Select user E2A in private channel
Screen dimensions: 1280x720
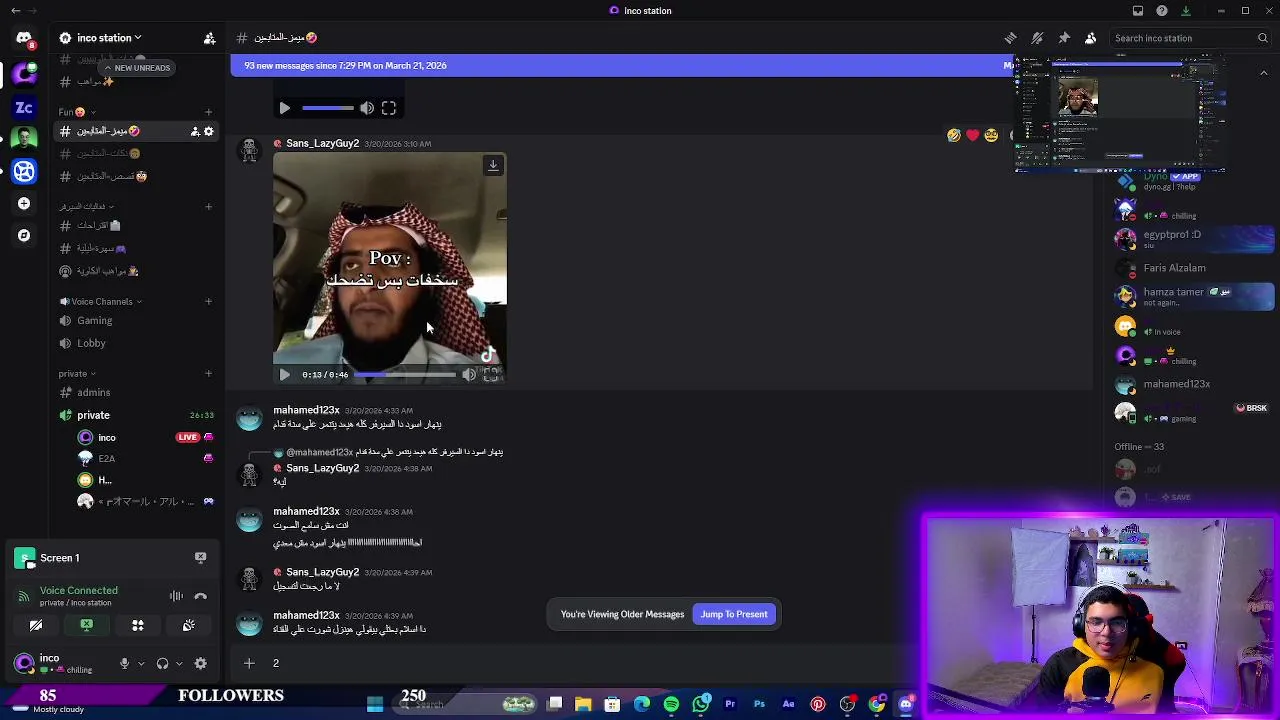[x=147, y=459]
